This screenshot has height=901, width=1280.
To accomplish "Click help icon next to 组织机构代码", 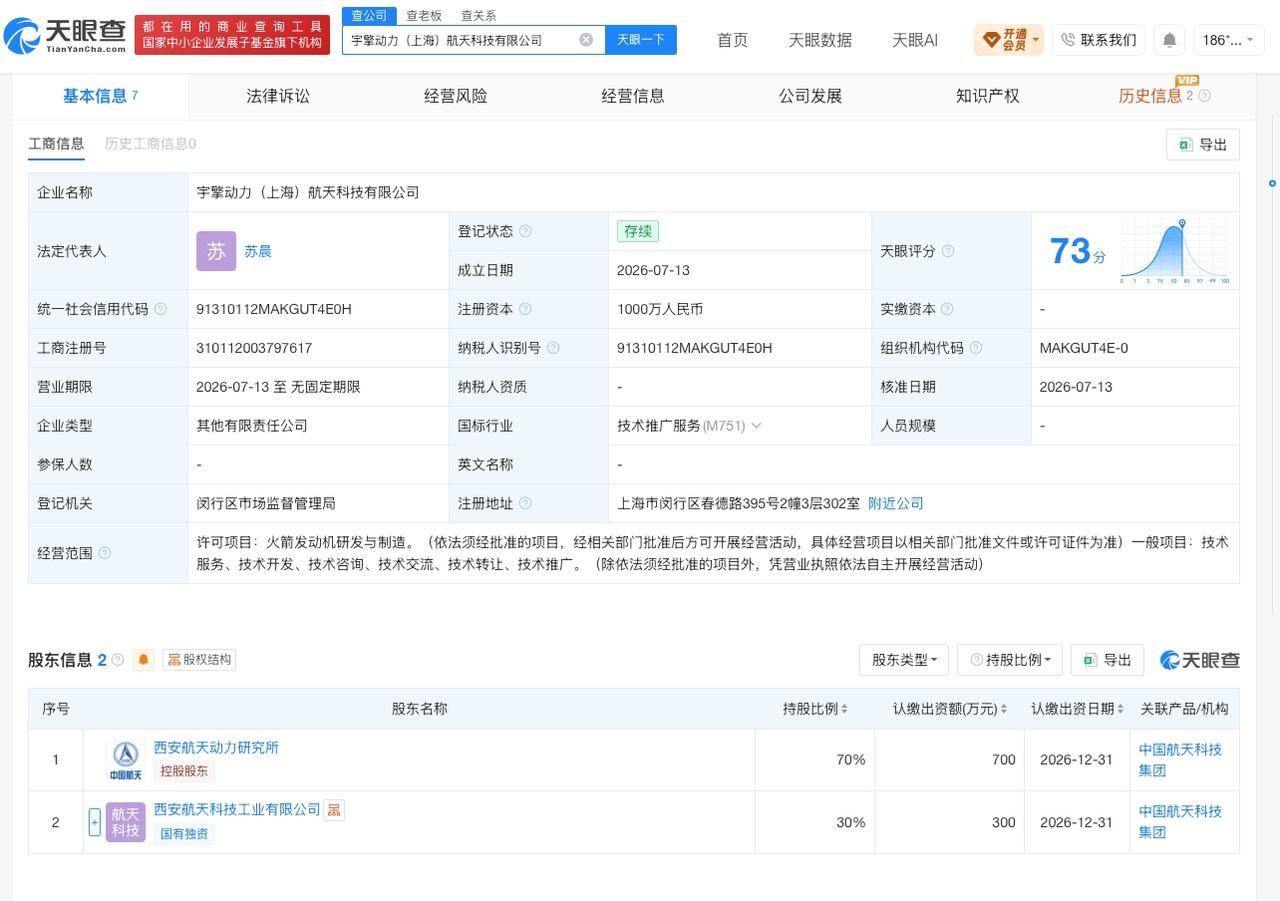I will point(975,348).
